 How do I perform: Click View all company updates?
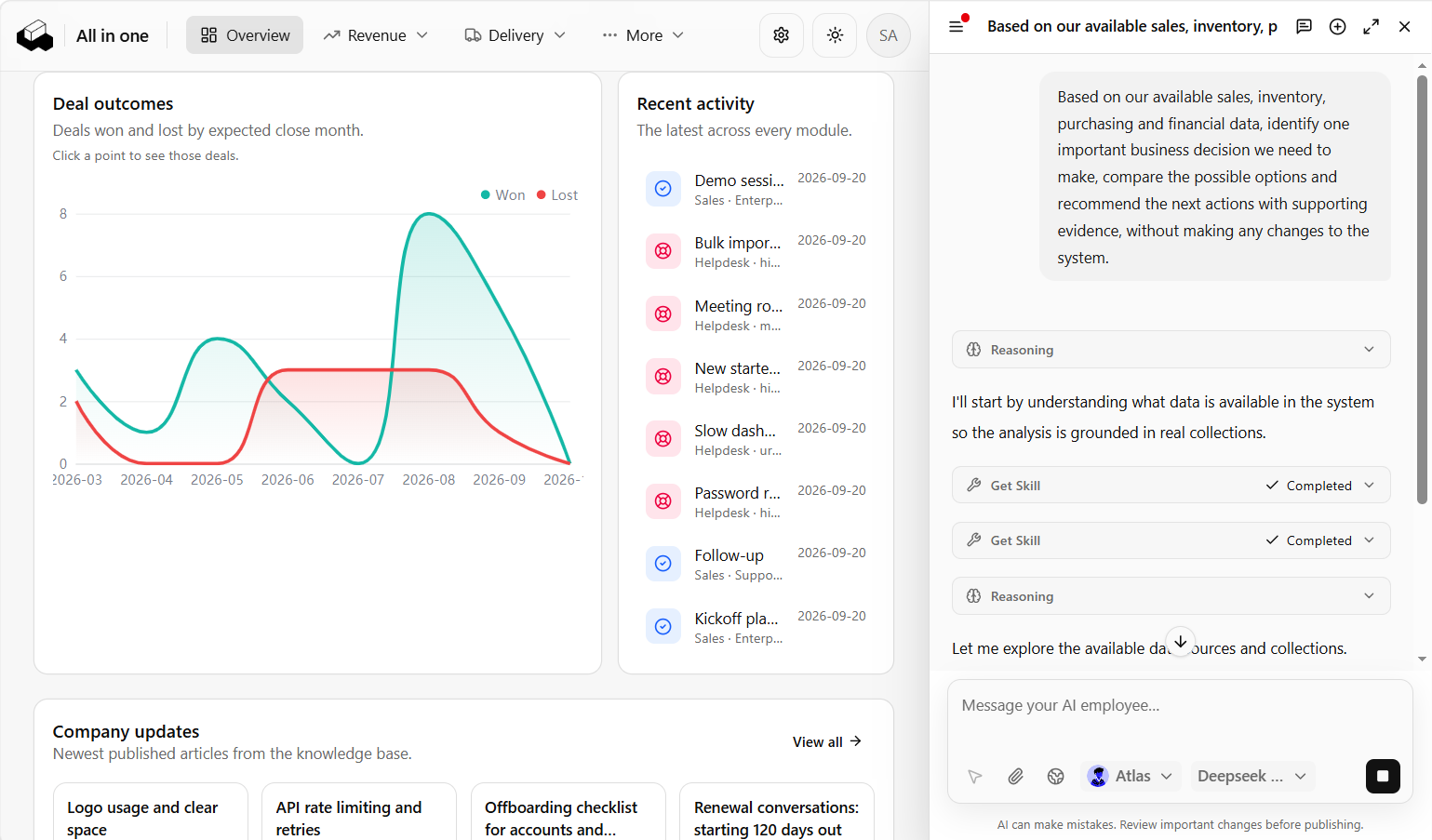click(x=826, y=741)
